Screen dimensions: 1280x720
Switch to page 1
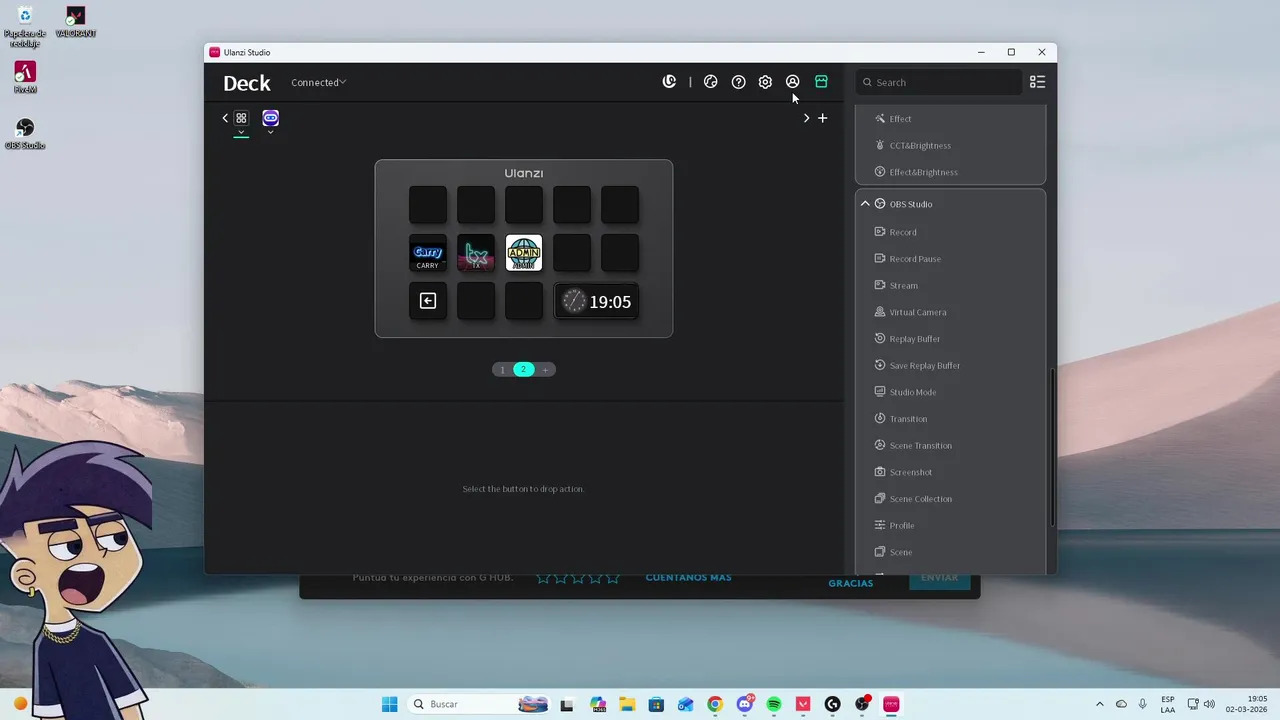(x=502, y=369)
